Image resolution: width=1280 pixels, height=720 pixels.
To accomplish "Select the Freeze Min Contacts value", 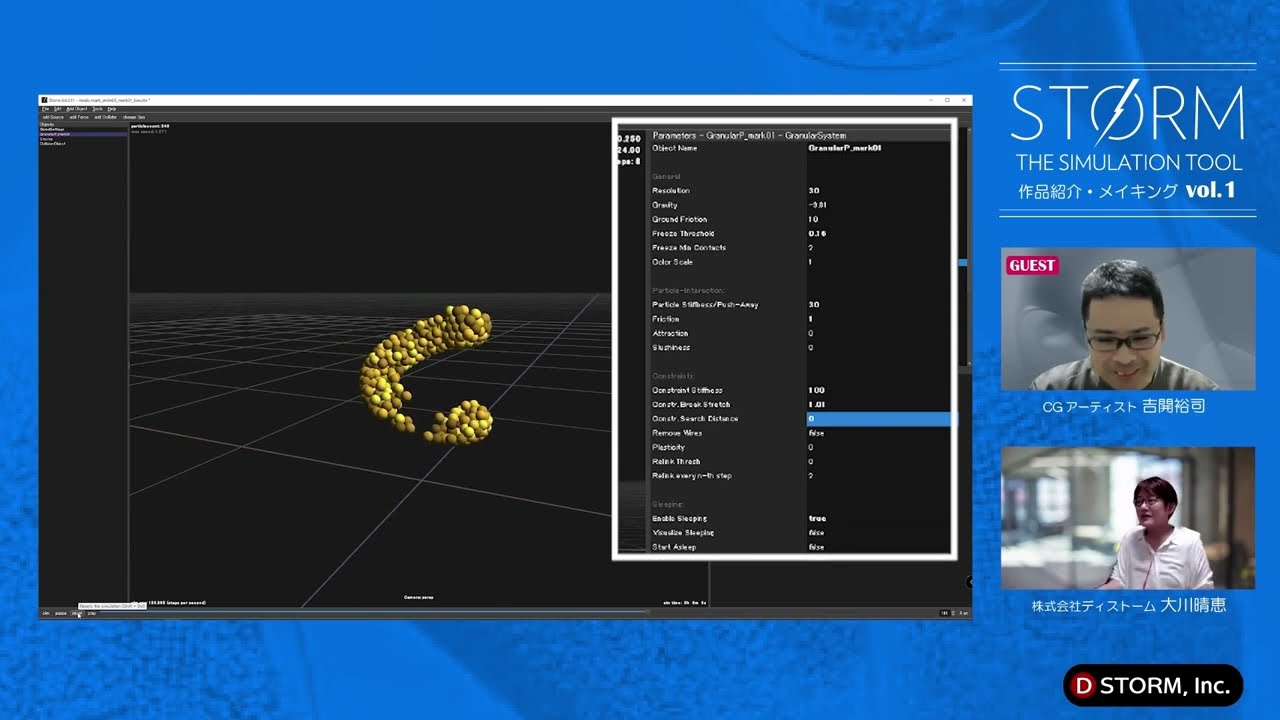I will click(x=880, y=248).
